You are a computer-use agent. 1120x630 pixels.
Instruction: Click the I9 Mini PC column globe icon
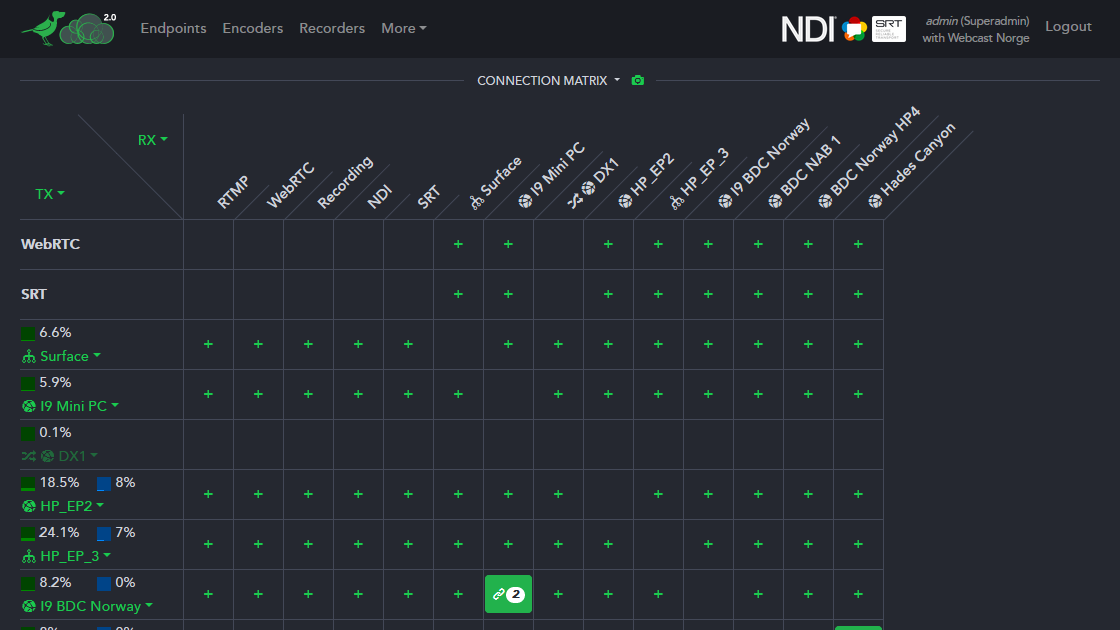point(525,201)
